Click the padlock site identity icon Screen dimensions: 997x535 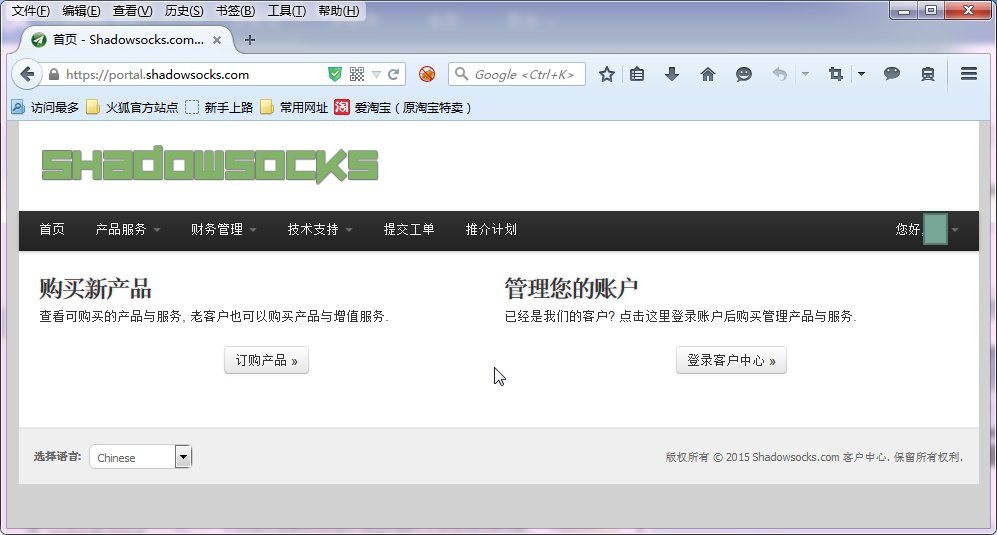pos(54,74)
